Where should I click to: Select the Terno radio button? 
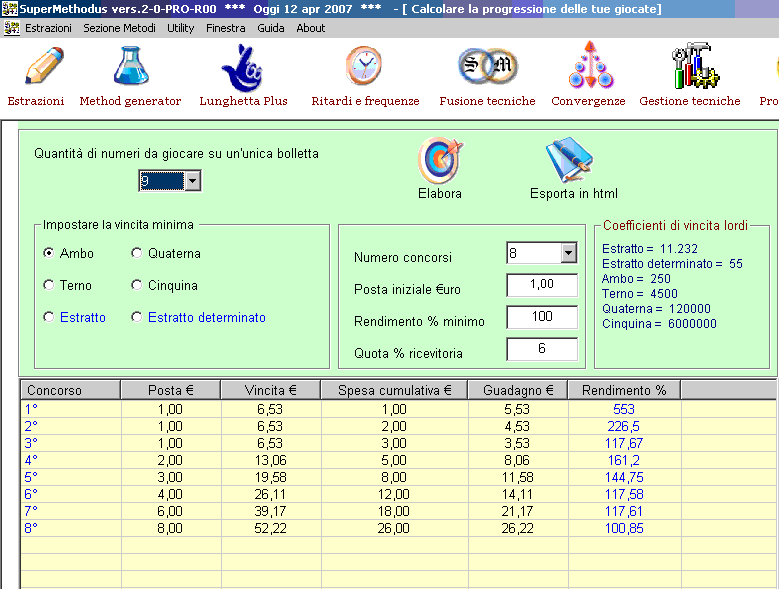coord(48,285)
